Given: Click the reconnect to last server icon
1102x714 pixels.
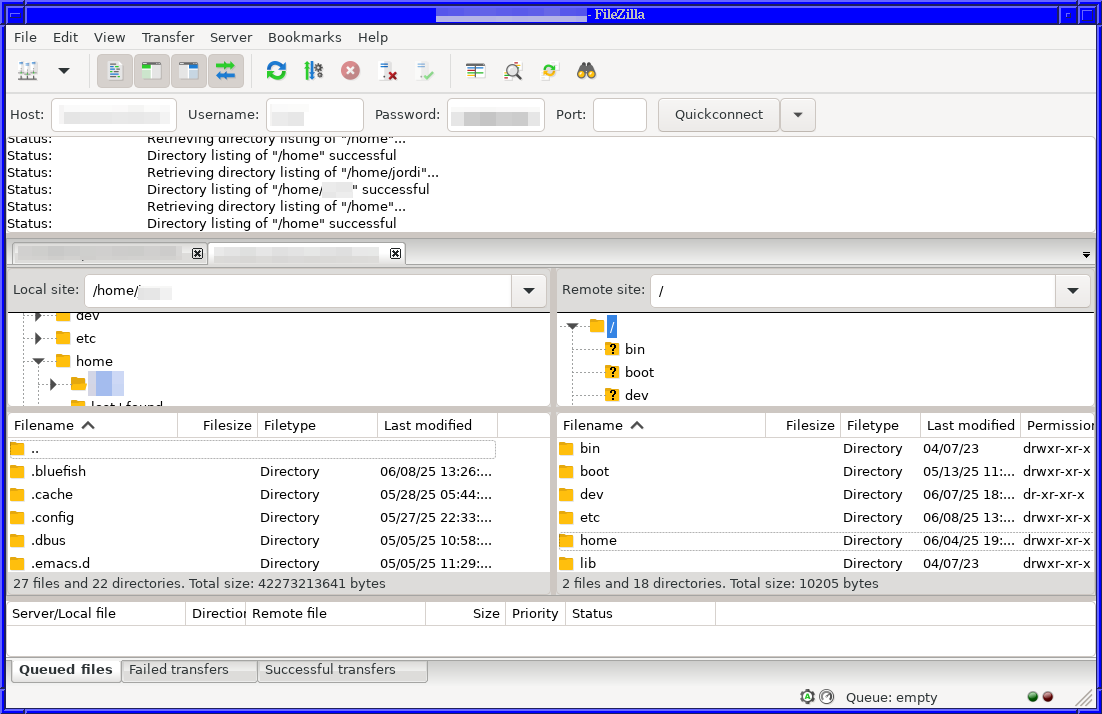Looking at the screenshot, I should (425, 71).
